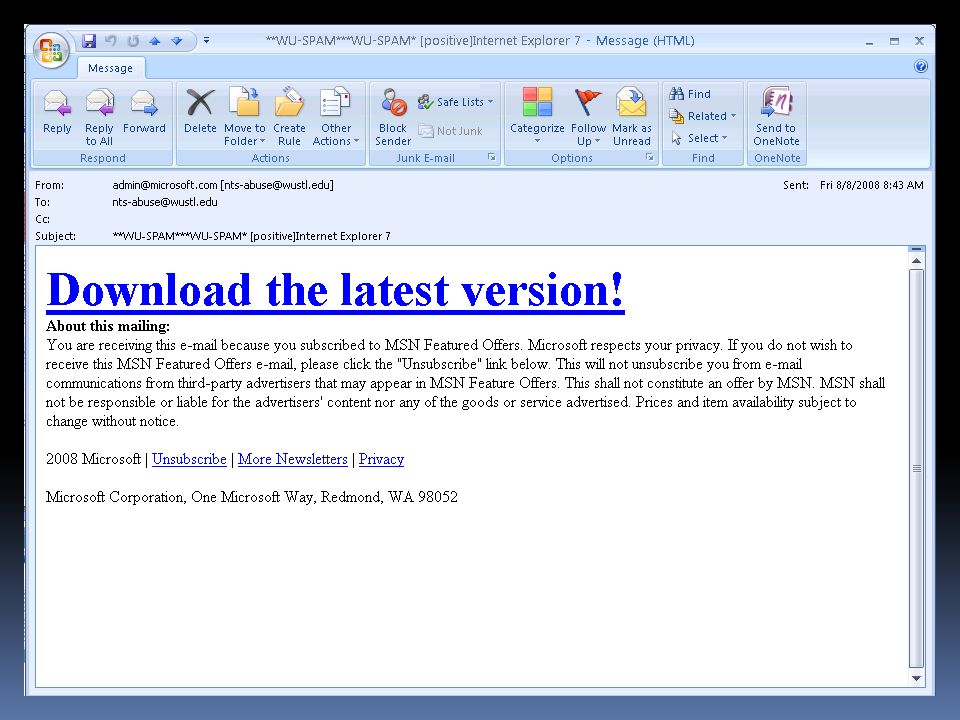The width and height of the screenshot is (960, 720).
Task: Click the subject line text
Action: (x=252, y=236)
